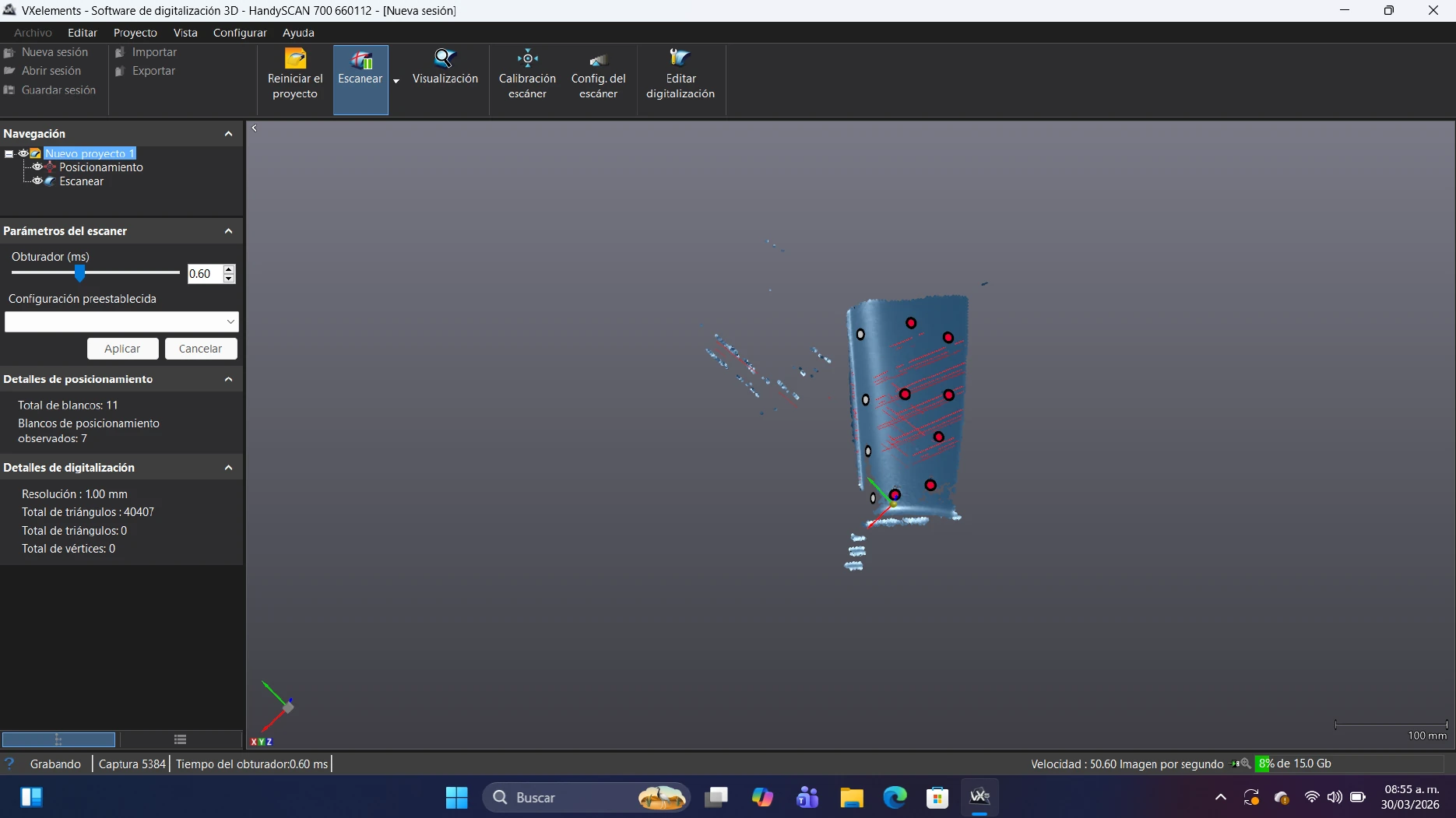Open File Explorer from taskbar

(x=851, y=797)
